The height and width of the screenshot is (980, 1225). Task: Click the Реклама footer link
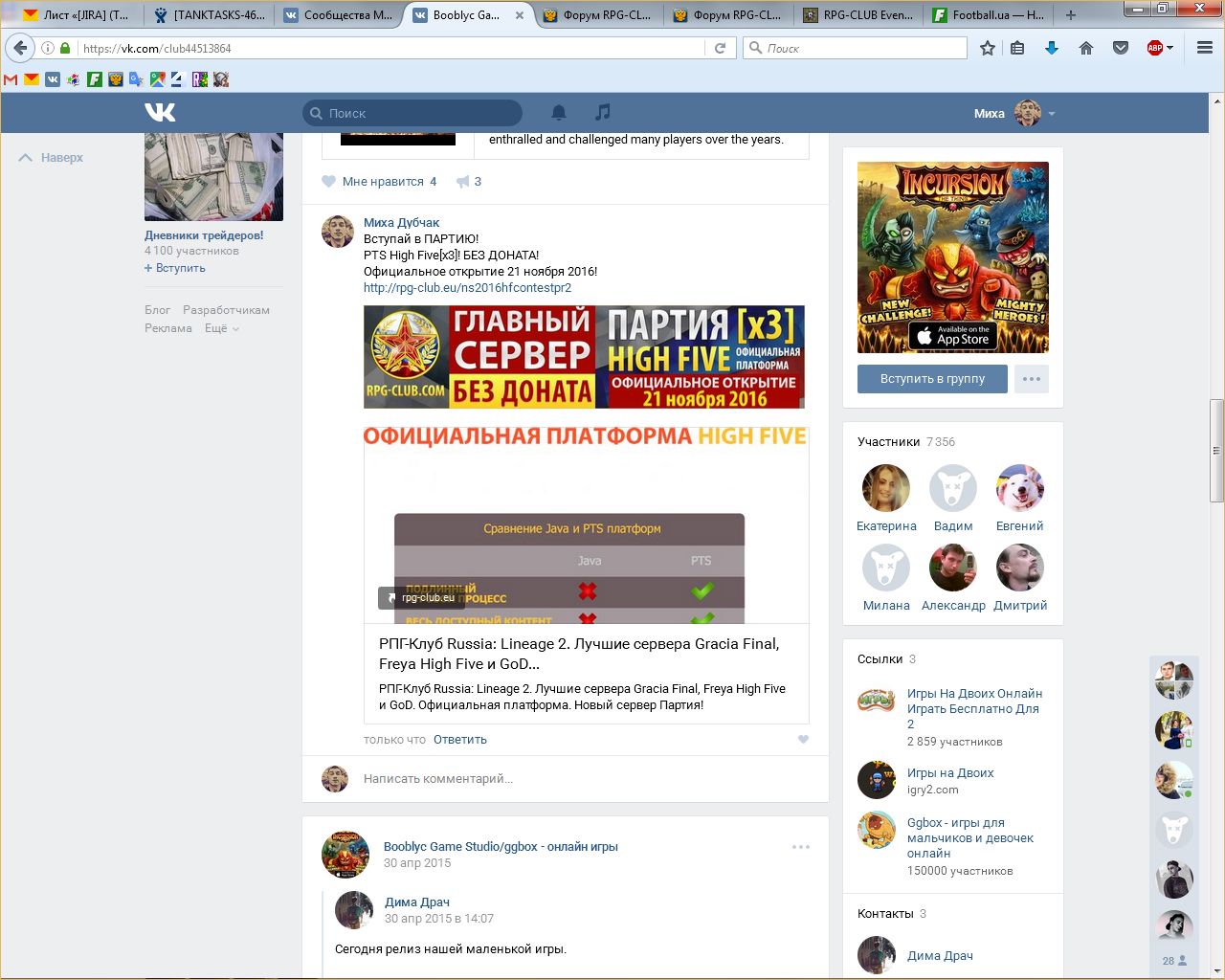point(168,328)
